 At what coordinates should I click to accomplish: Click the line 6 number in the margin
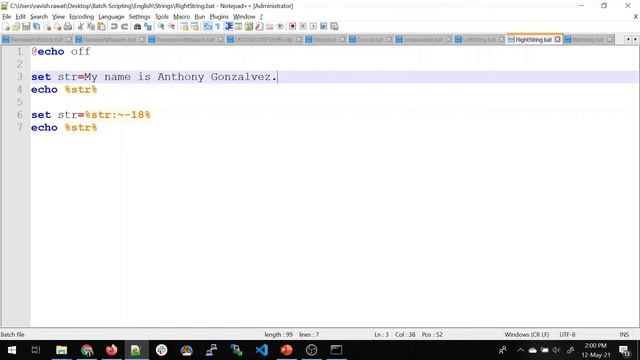pyautogui.click(x=20, y=115)
